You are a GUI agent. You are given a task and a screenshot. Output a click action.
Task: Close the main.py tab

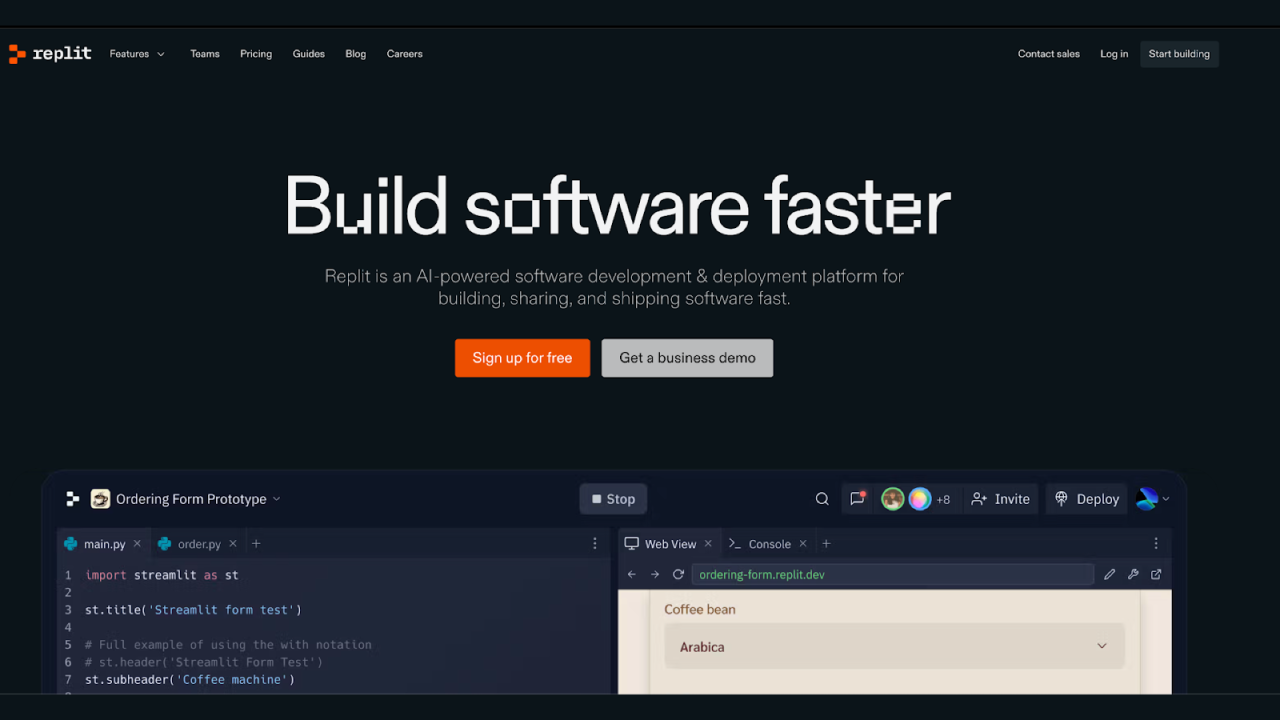(137, 544)
